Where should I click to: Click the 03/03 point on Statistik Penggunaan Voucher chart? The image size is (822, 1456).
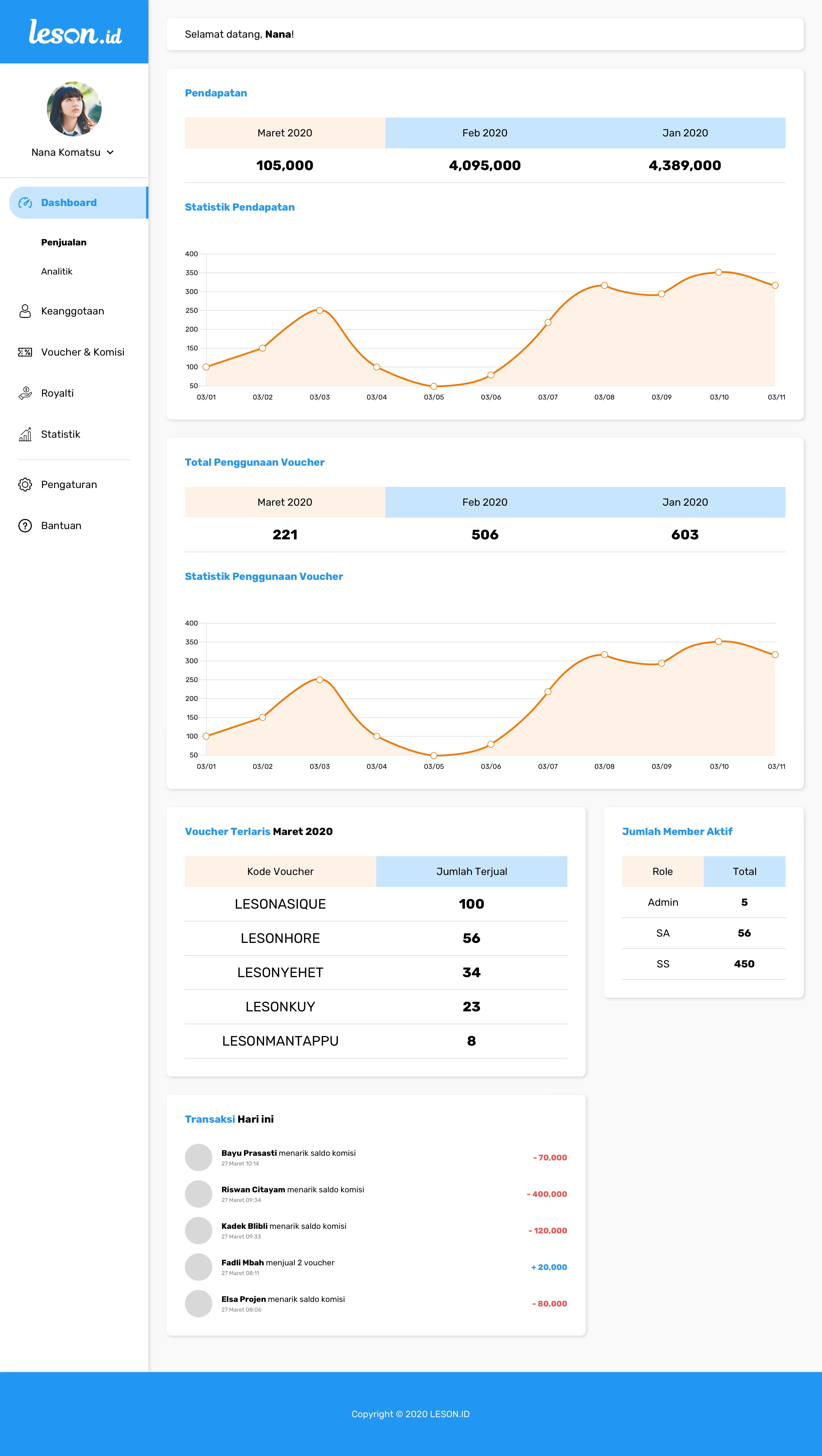(x=319, y=679)
